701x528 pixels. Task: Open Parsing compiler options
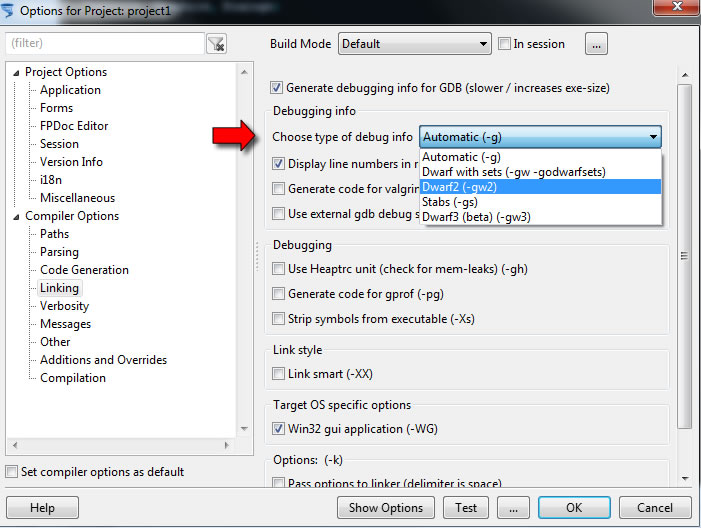coord(59,252)
